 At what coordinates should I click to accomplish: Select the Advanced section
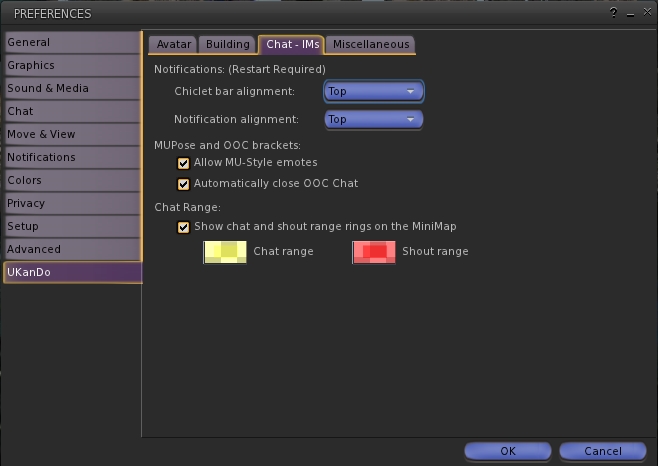pyautogui.click(x=72, y=250)
